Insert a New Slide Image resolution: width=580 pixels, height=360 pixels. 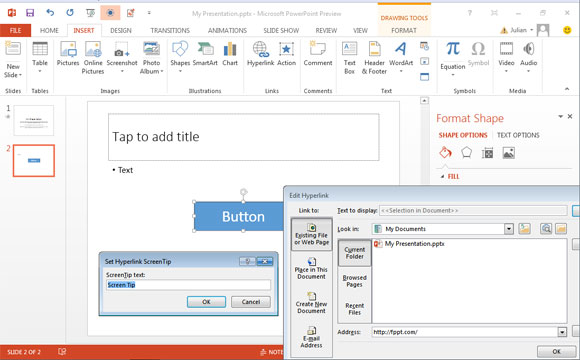coord(13,60)
